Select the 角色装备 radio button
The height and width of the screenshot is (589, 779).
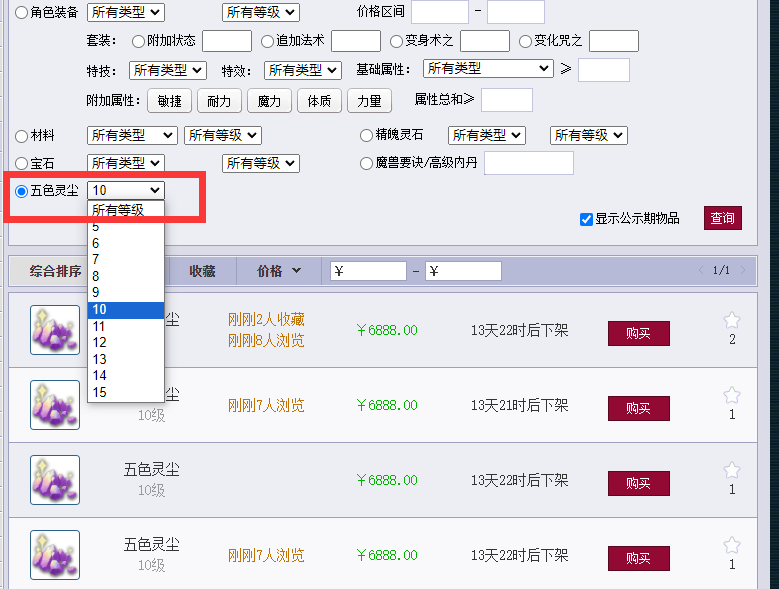click(22, 13)
